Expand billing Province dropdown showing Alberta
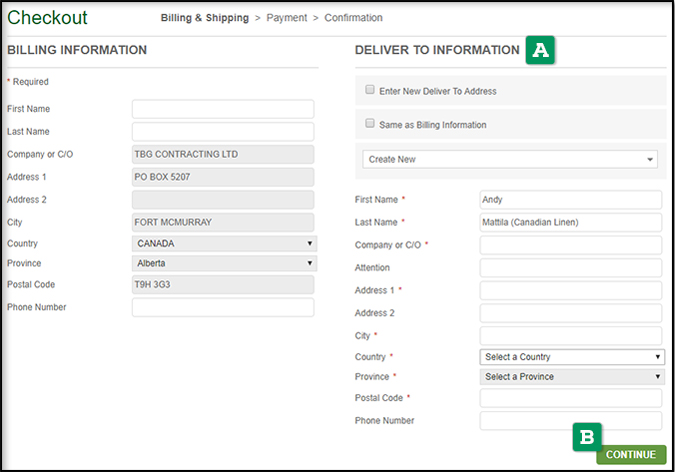This screenshot has height=472, width=675. [224, 264]
